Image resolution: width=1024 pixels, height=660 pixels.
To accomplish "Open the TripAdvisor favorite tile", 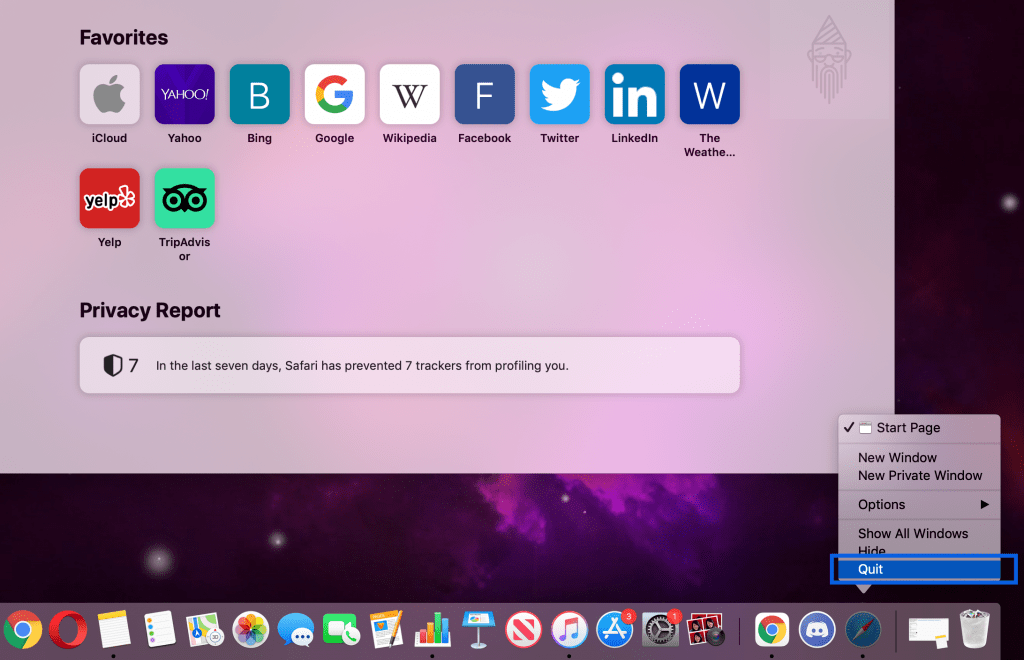I will pyautogui.click(x=184, y=198).
